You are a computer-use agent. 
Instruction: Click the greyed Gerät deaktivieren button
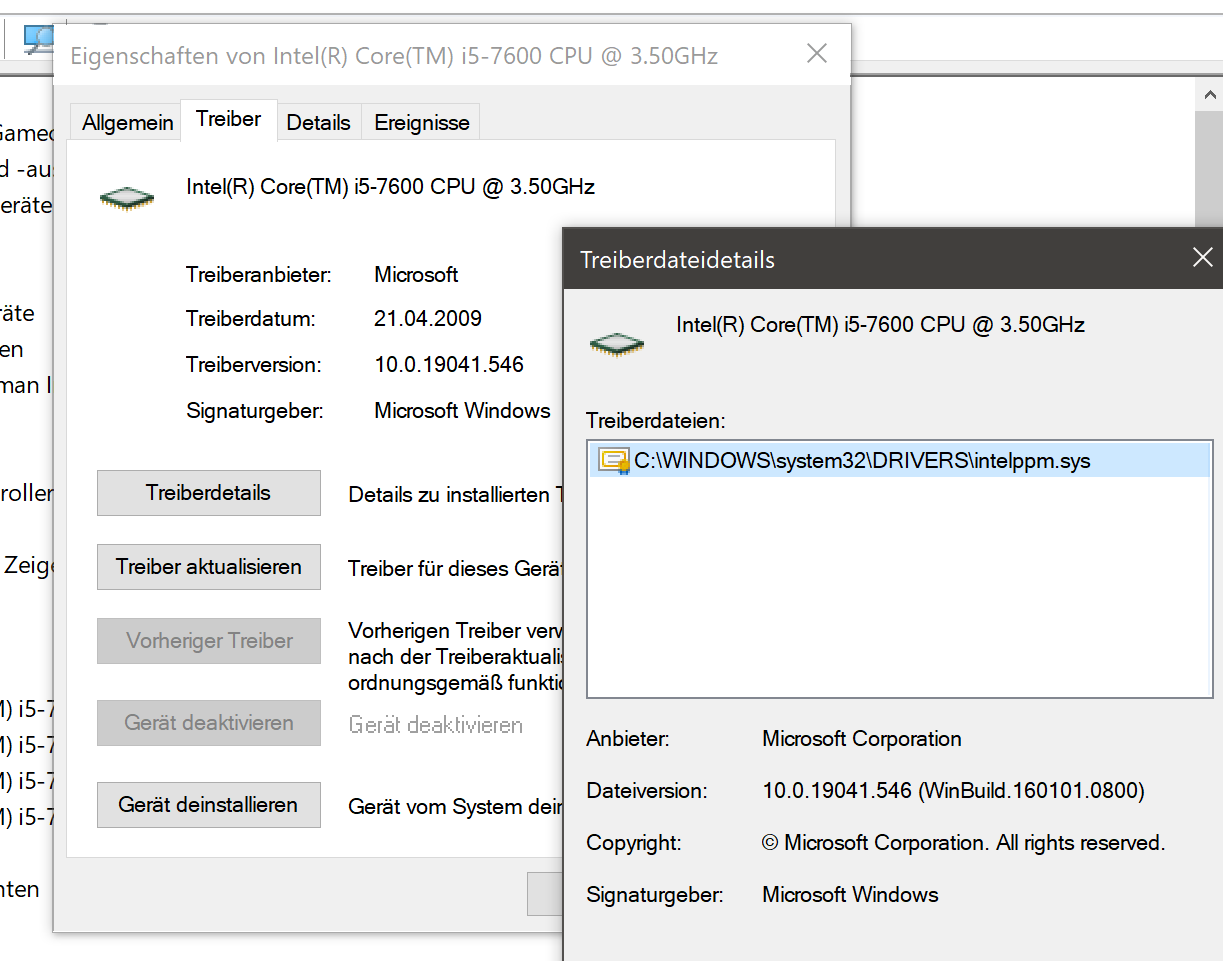tap(209, 723)
